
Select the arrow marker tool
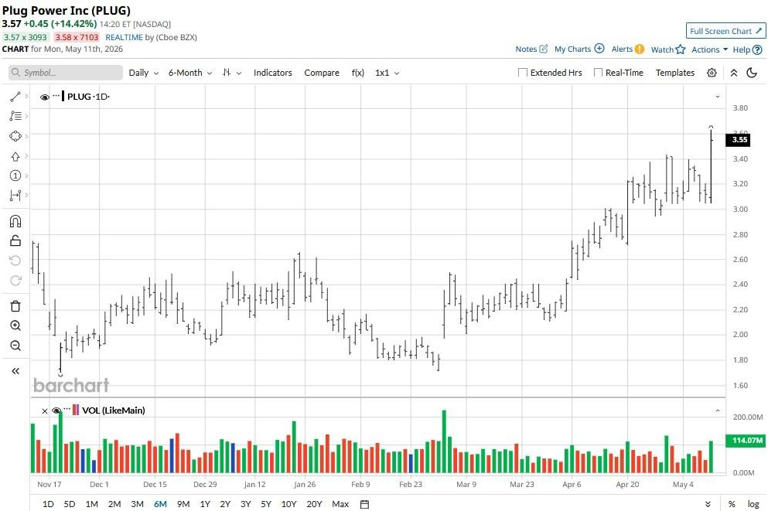[x=15, y=157]
